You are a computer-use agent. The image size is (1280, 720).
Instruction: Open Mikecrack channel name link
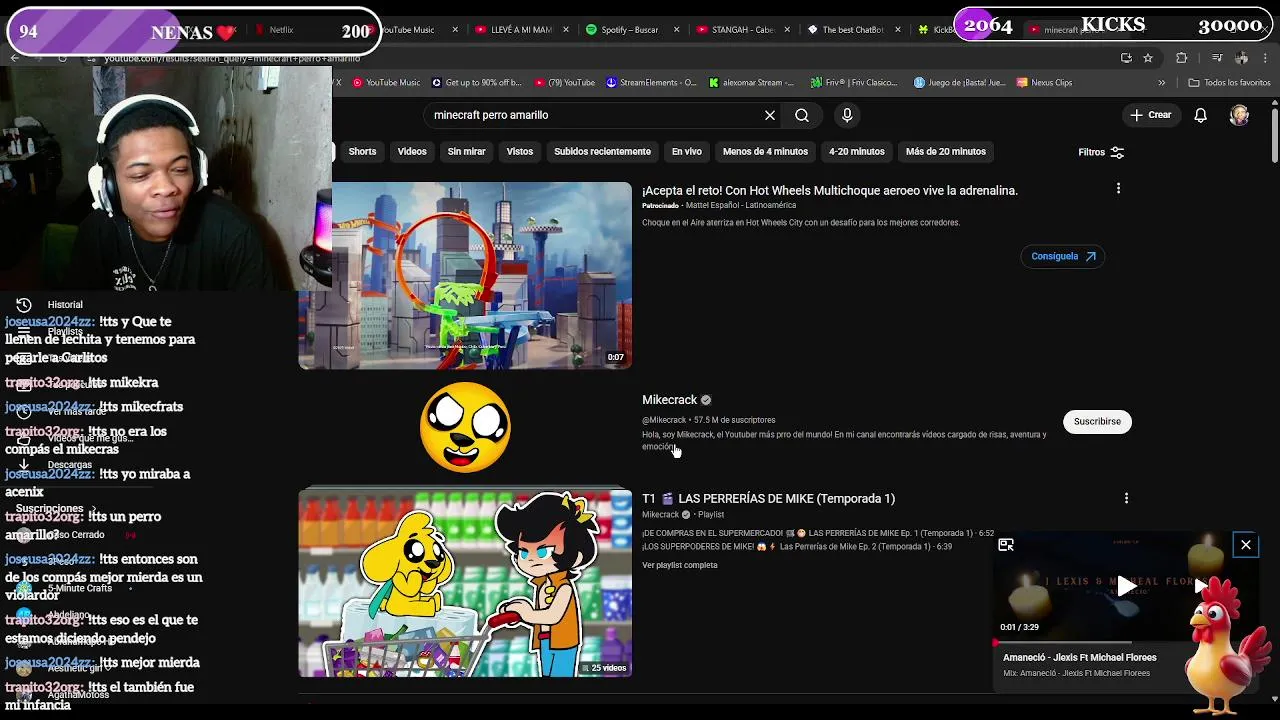pos(669,400)
